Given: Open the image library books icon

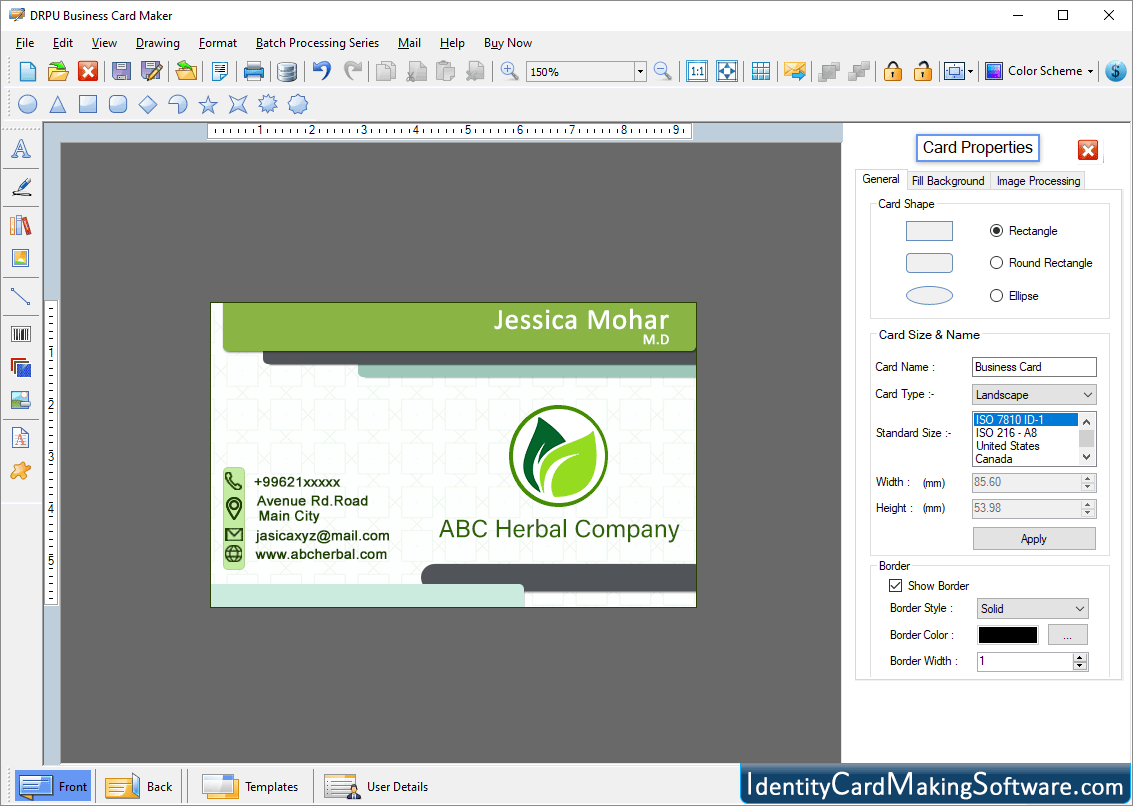Looking at the screenshot, I should coord(21,226).
